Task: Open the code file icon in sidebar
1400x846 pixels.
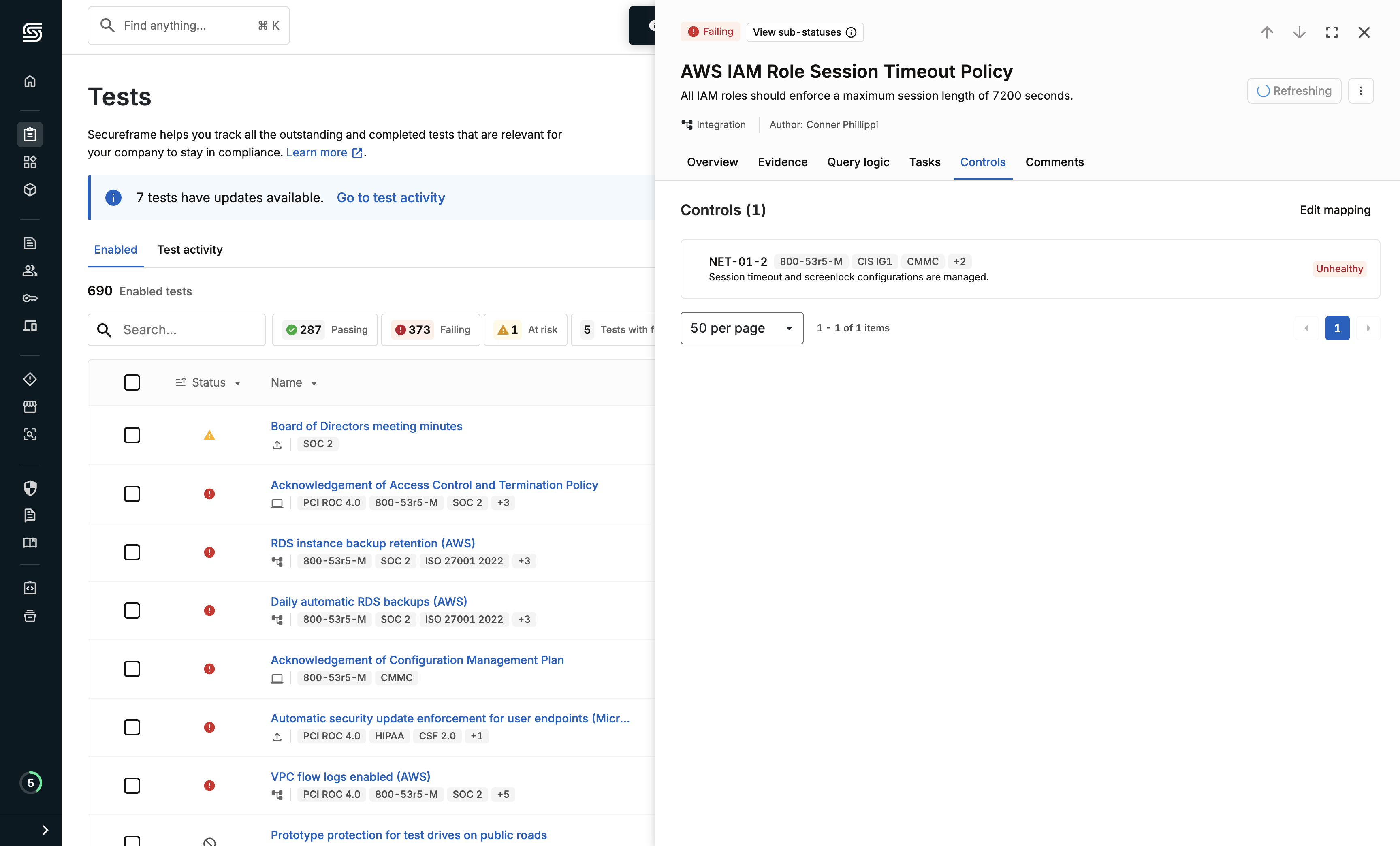Action: [x=30, y=588]
